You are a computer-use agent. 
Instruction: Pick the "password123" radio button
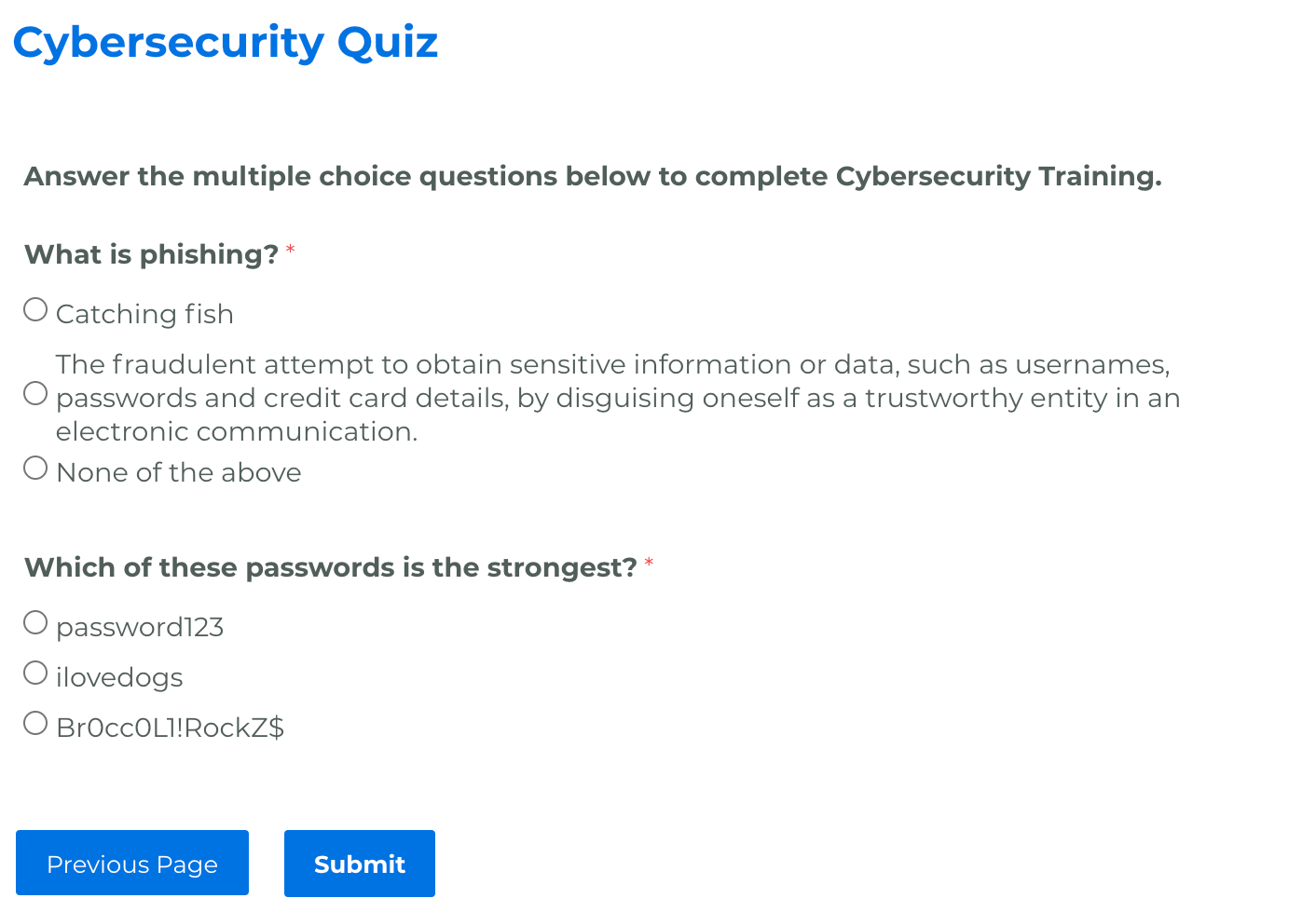[x=35, y=622]
